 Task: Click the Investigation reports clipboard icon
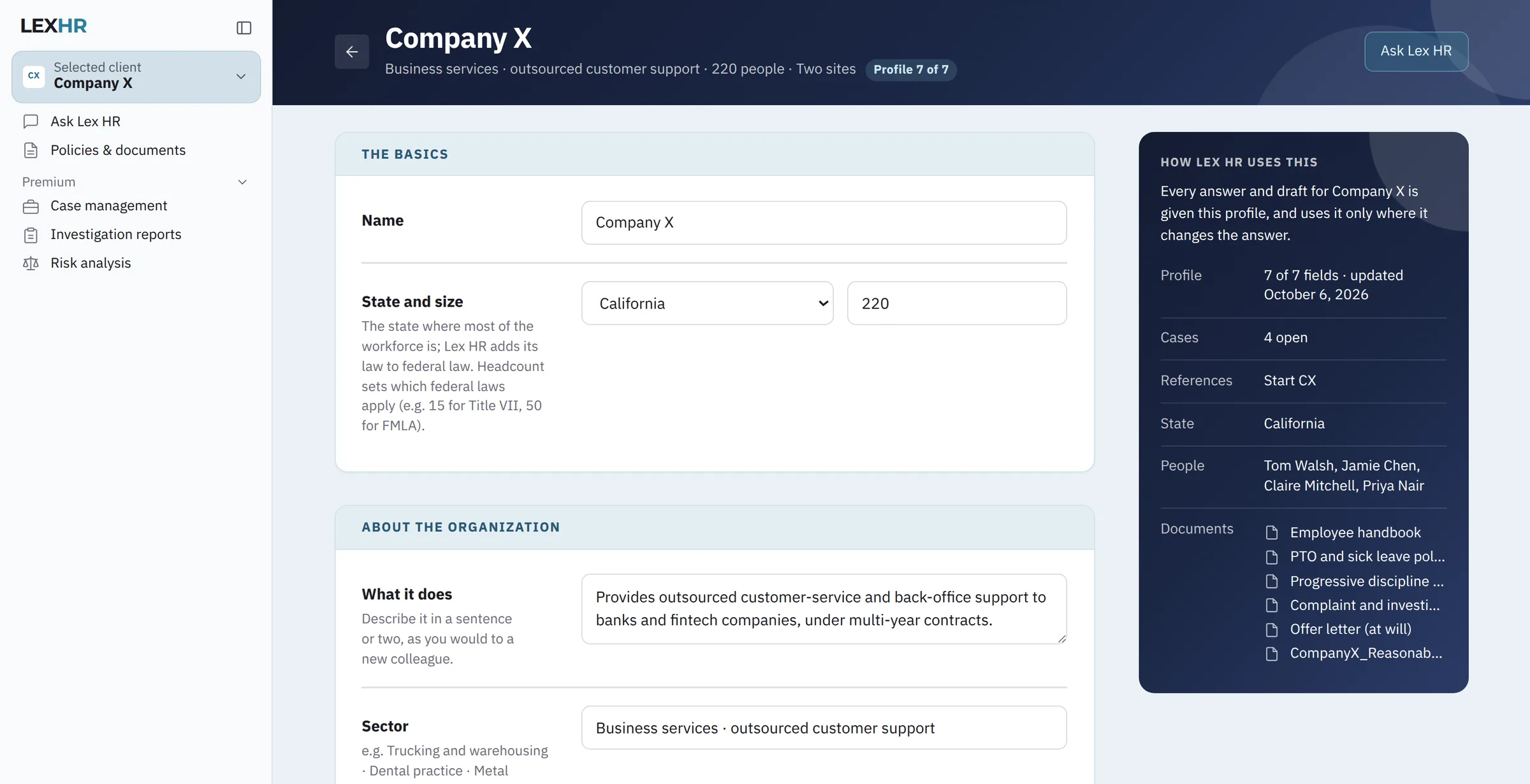pos(31,235)
